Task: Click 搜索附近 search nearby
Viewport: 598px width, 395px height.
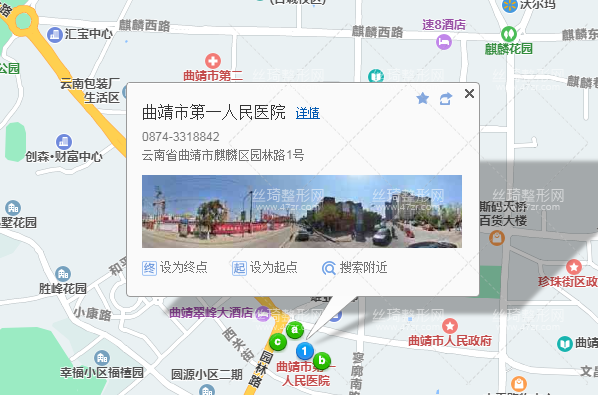Action: pos(355,268)
